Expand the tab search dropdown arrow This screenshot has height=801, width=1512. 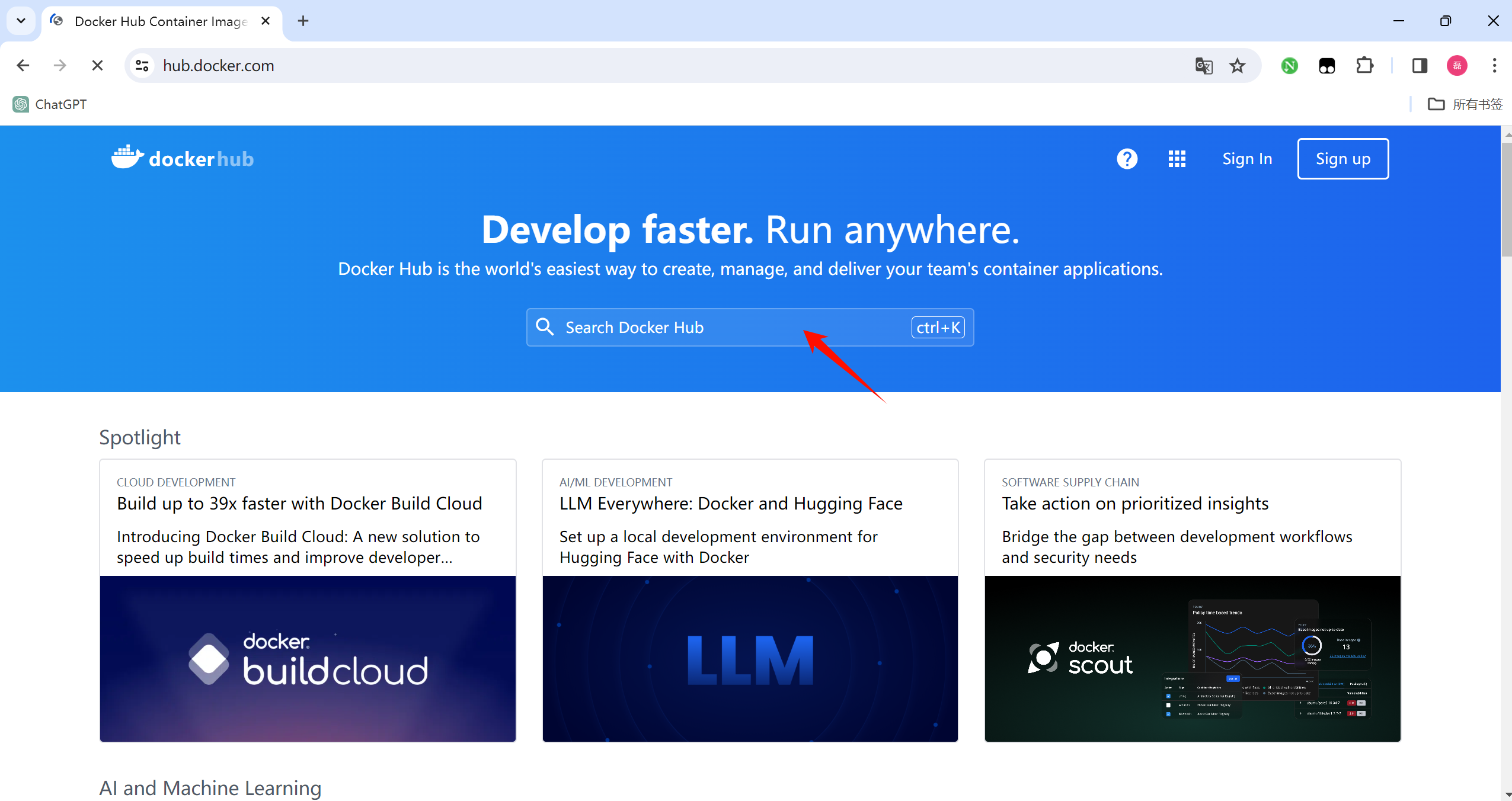click(x=21, y=21)
